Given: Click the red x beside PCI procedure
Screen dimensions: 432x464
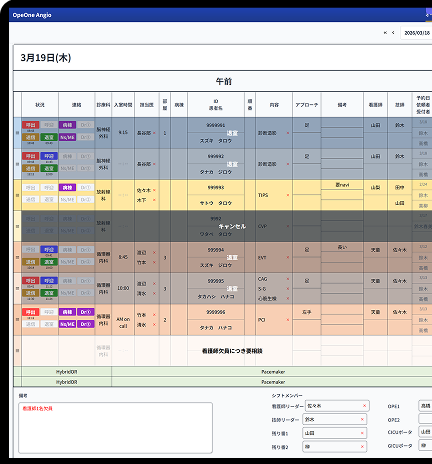Looking at the screenshot, I should [x=288, y=320].
